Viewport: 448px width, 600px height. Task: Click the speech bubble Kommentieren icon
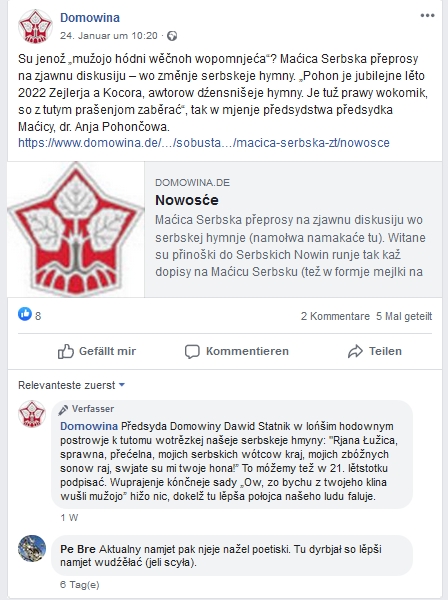(192, 351)
